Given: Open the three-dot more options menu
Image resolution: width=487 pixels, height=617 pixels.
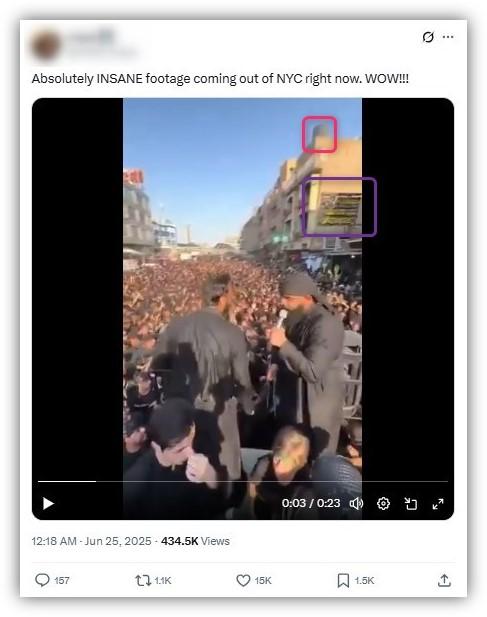Looking at the screenshot, I should click(448, 37).
